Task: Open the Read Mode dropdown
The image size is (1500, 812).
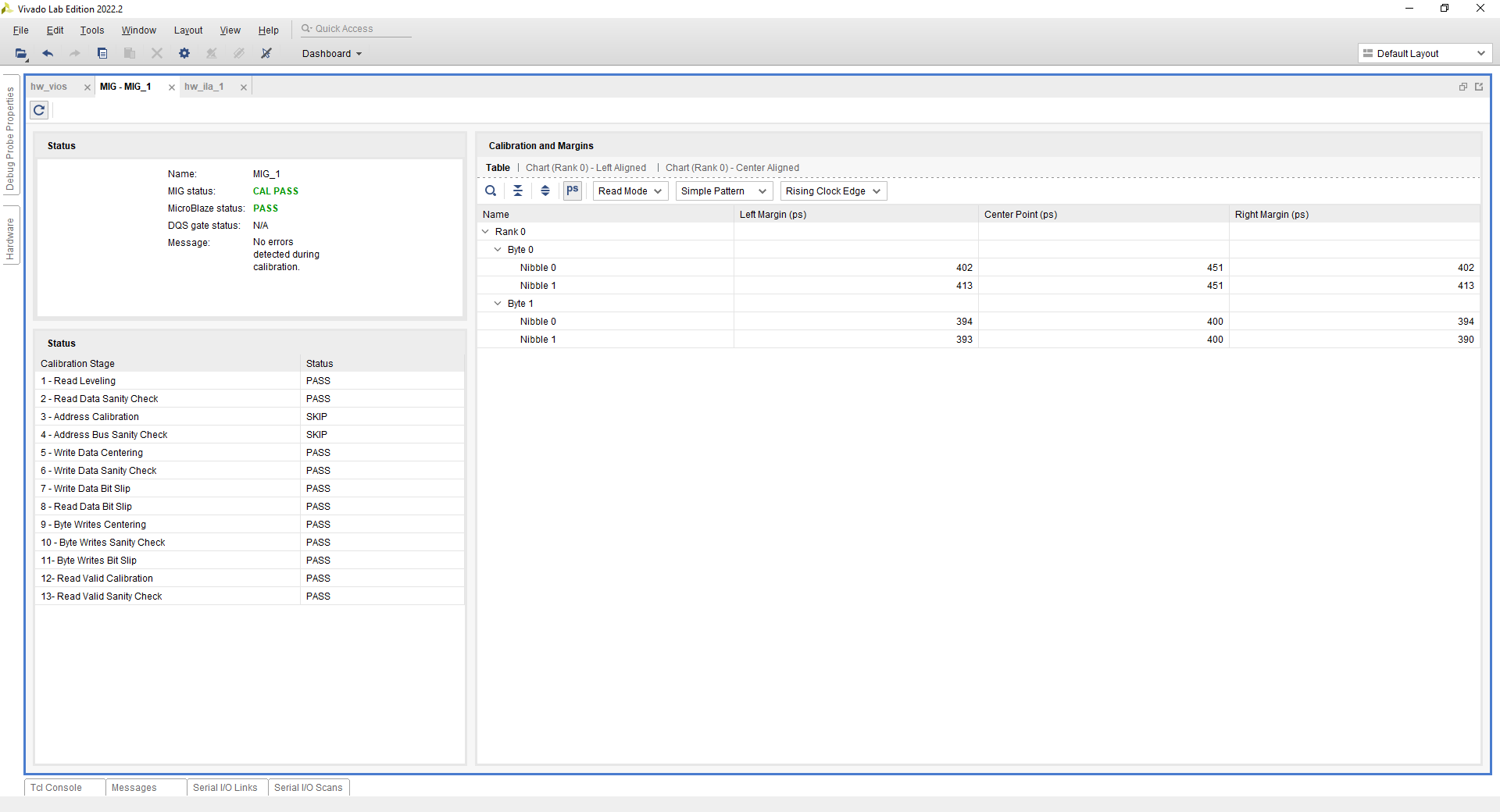Action: [x=630, y=191]
